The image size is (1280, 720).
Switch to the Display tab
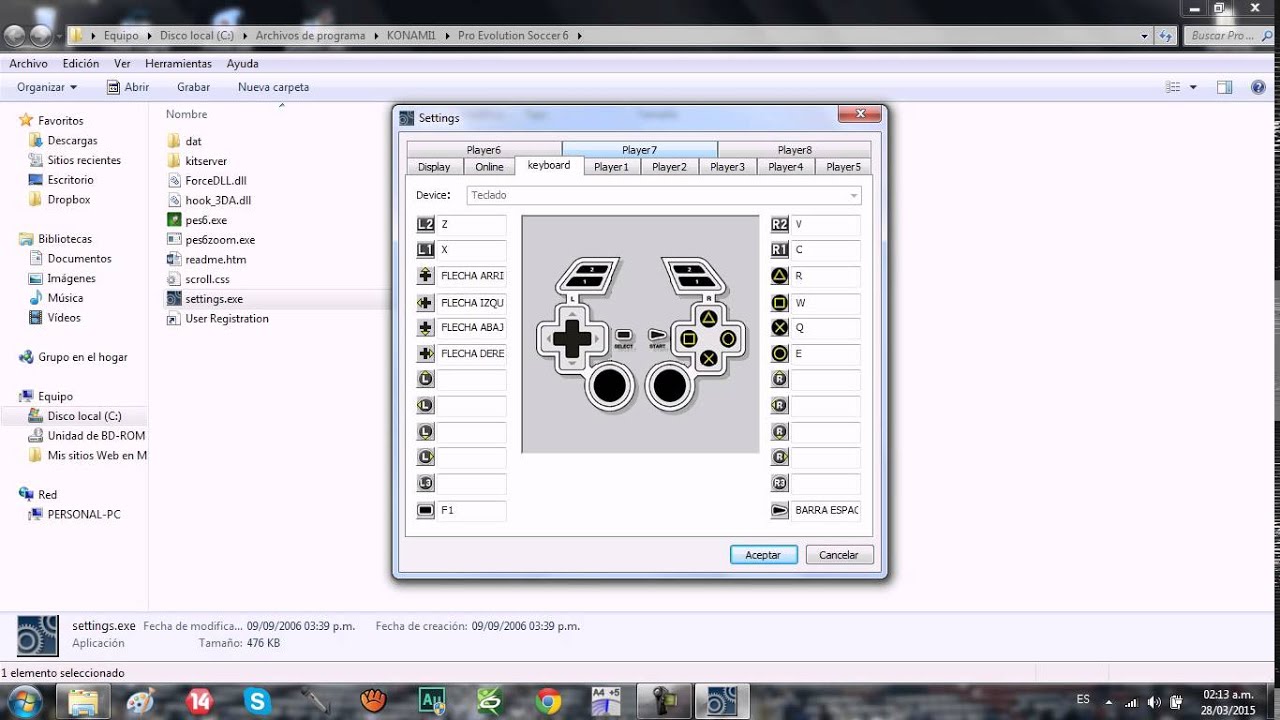[x=434, y=167]
